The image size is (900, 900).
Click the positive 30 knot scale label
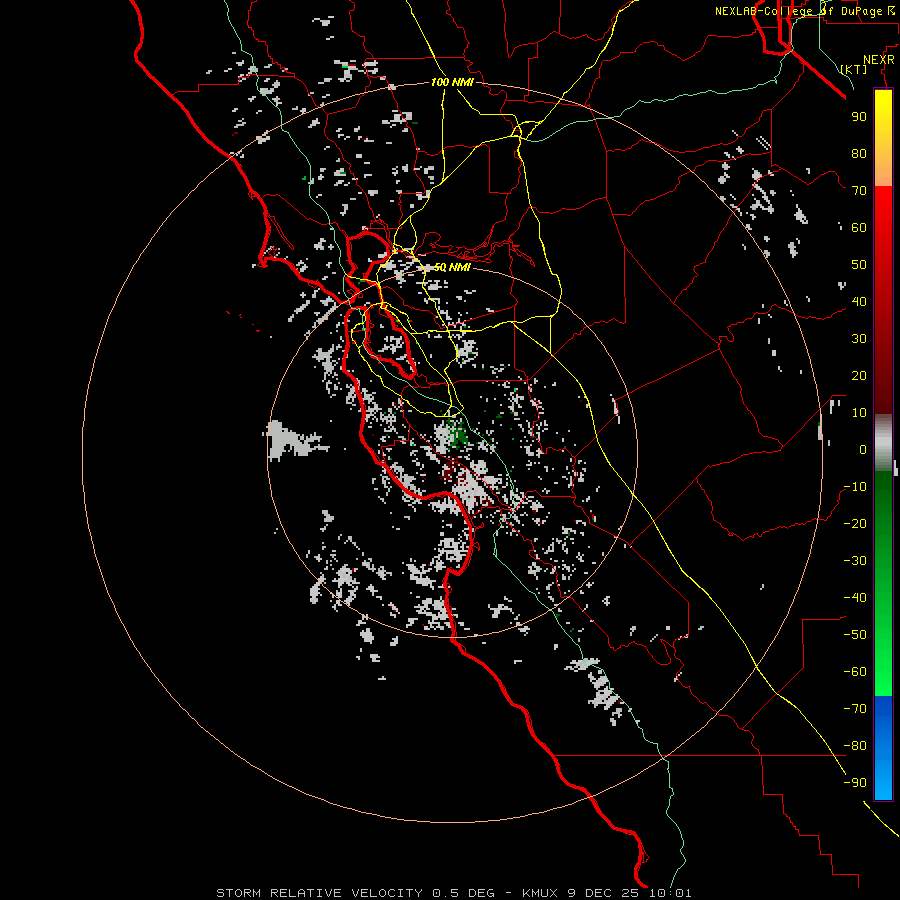(x=859, y=339)
